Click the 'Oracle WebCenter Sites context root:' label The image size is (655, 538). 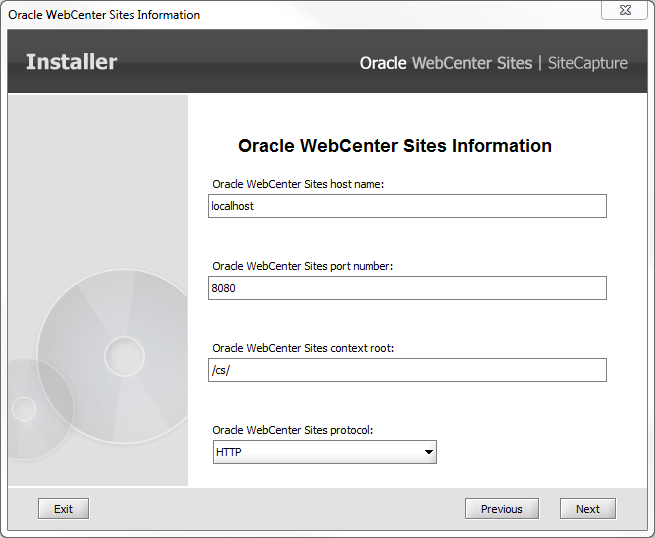coord(303,348)
